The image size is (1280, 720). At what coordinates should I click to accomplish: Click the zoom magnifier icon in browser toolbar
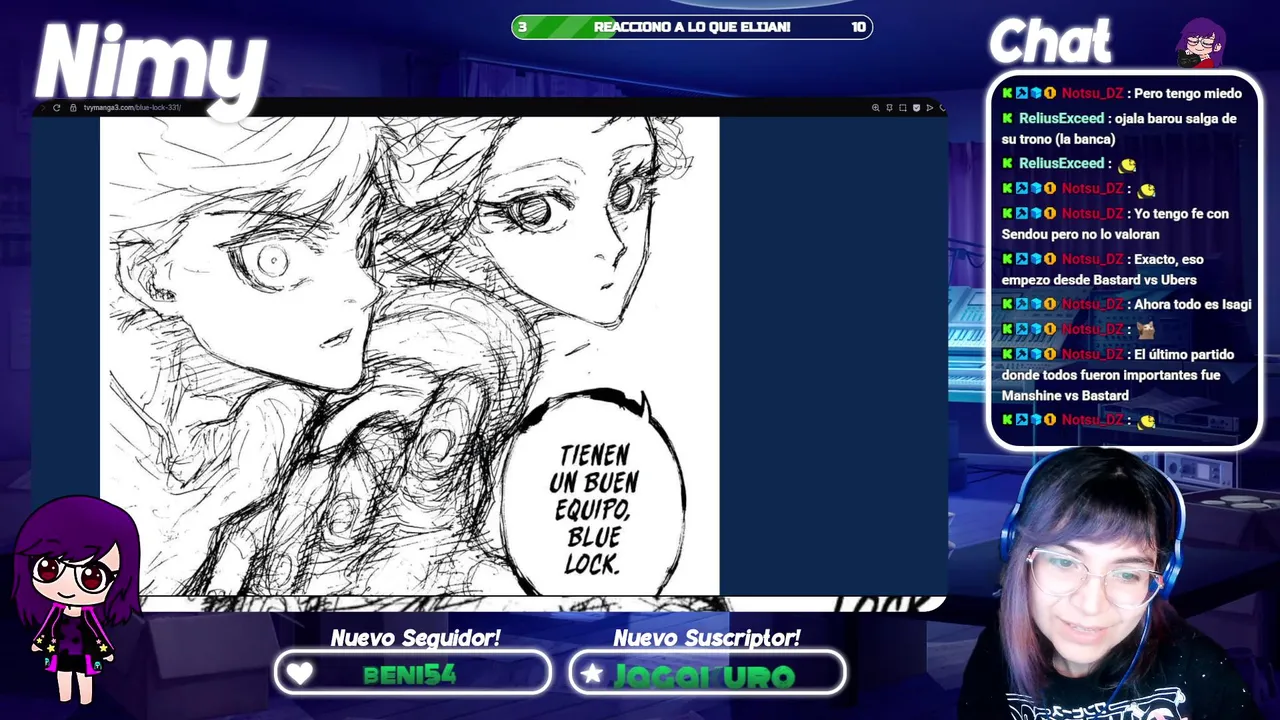[875, 107]
